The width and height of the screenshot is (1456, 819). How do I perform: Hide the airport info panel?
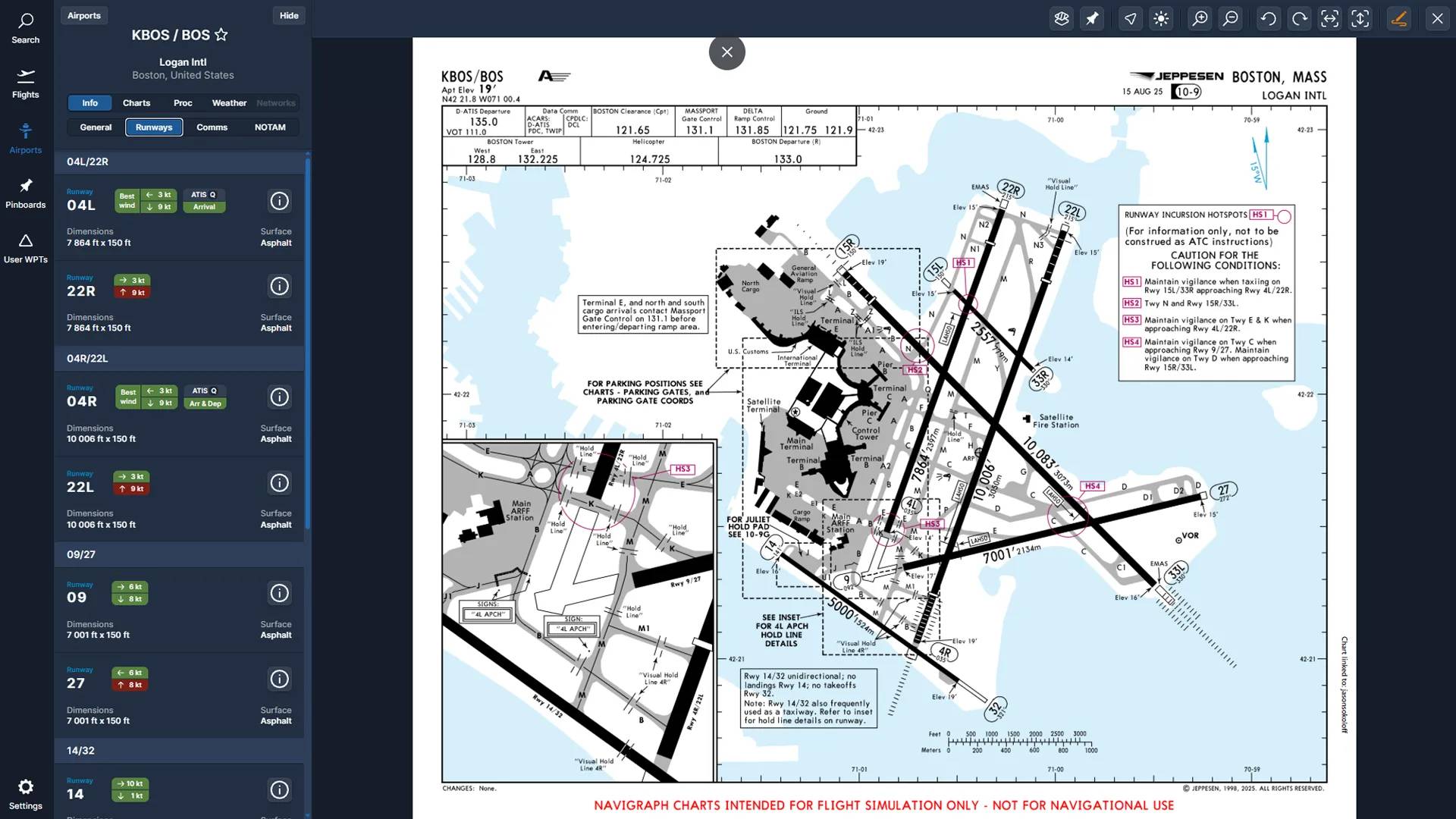point(289,15)
